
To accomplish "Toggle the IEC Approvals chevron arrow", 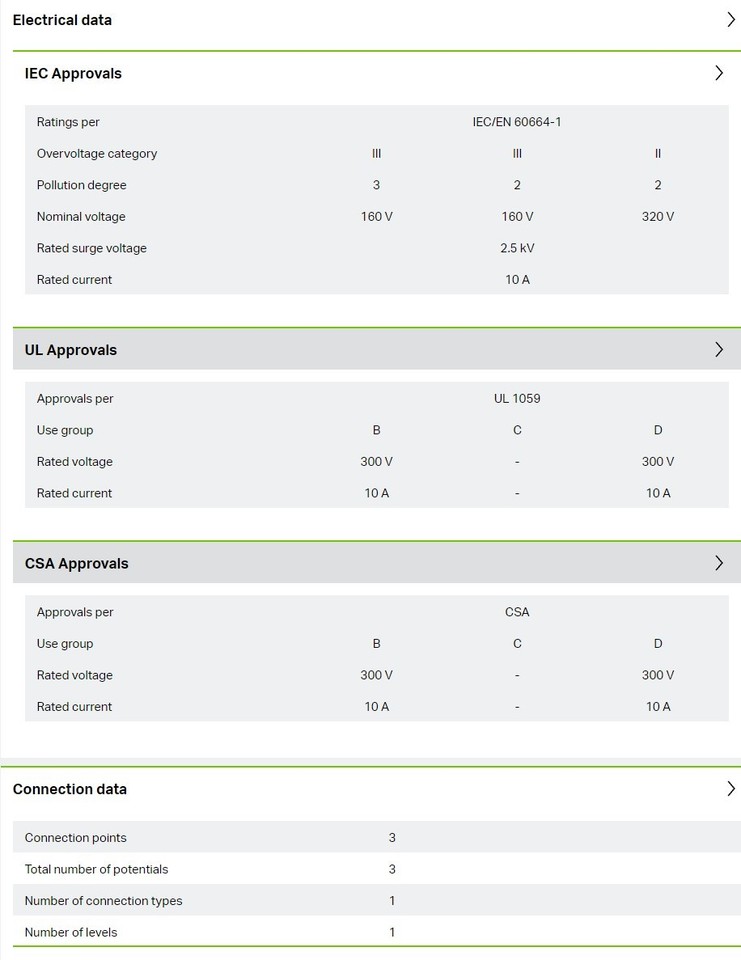I will coord(718,73).
